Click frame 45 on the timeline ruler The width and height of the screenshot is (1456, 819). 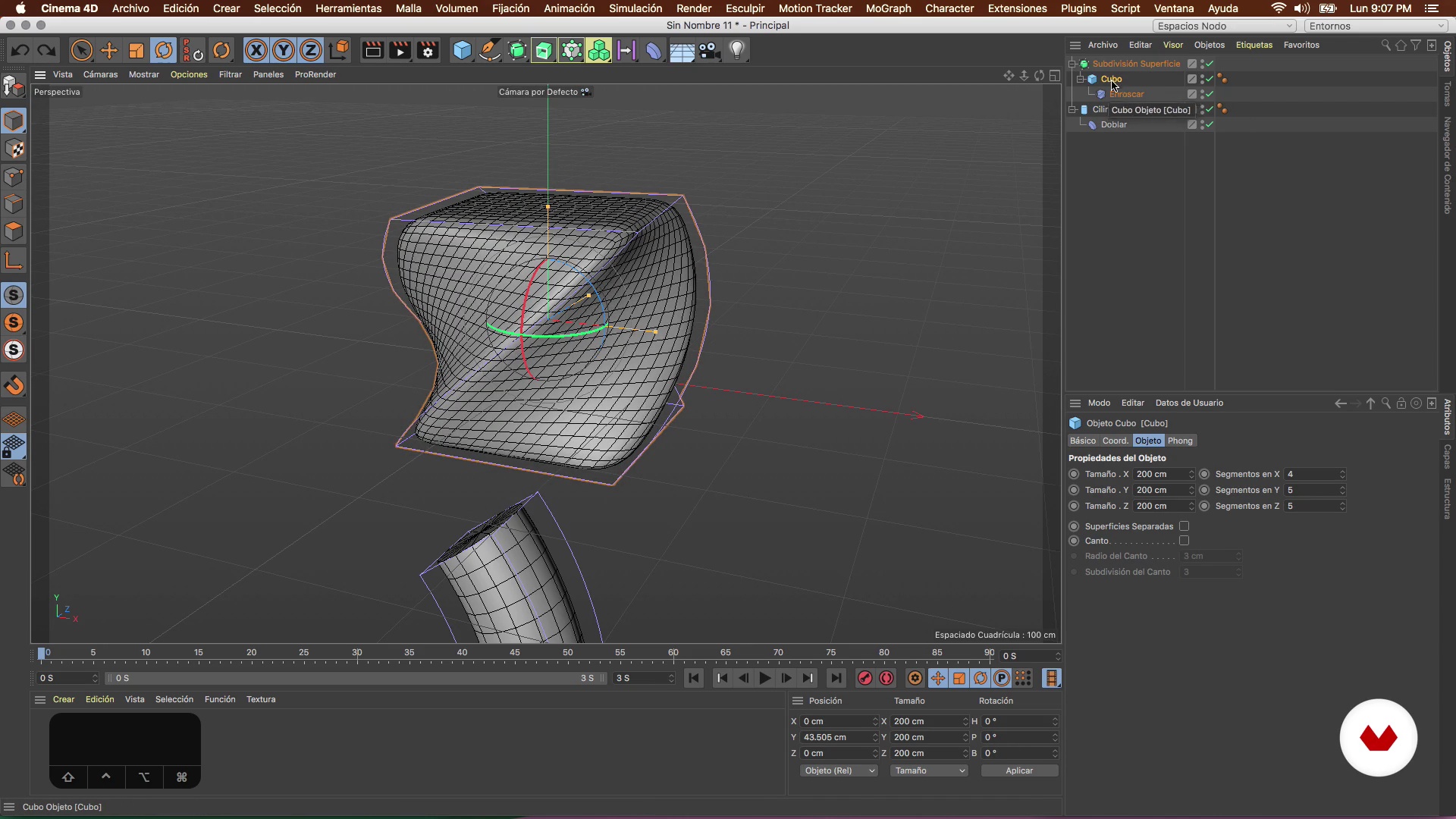click(x=515, y=654)
